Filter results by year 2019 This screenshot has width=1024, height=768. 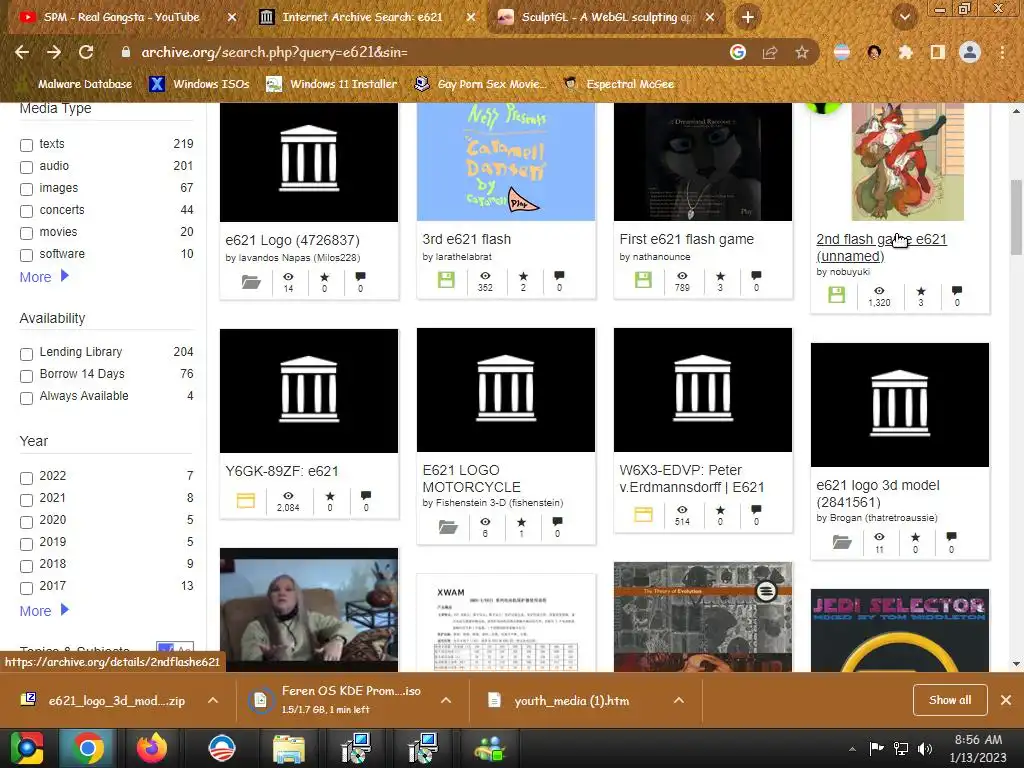[x=26, y=544]
